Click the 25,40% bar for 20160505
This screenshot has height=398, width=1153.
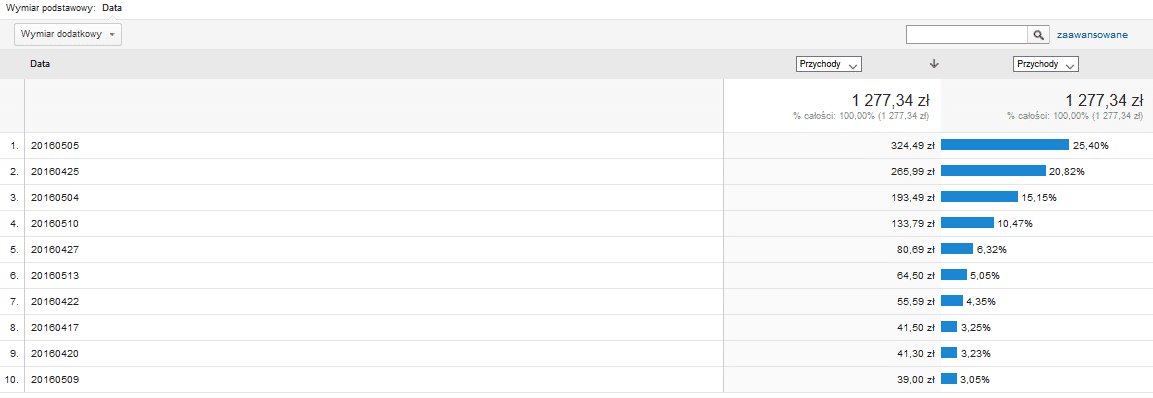(x=1004, y=145)
